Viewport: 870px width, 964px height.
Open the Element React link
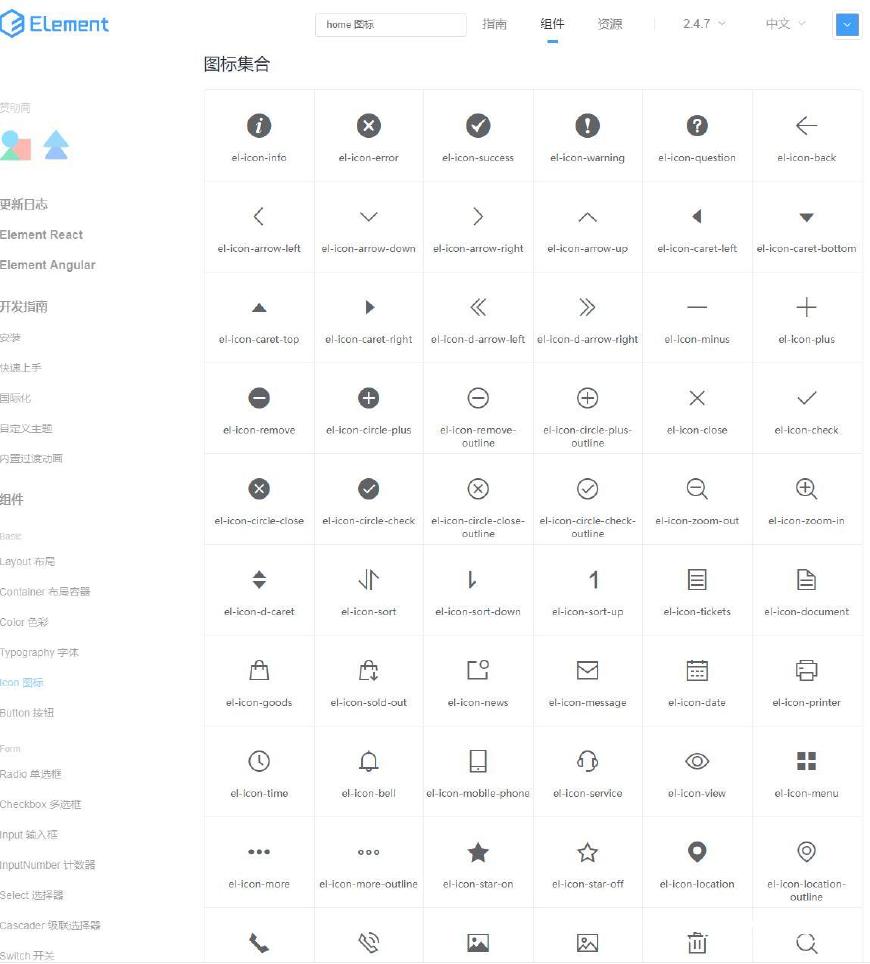point(41,235)
